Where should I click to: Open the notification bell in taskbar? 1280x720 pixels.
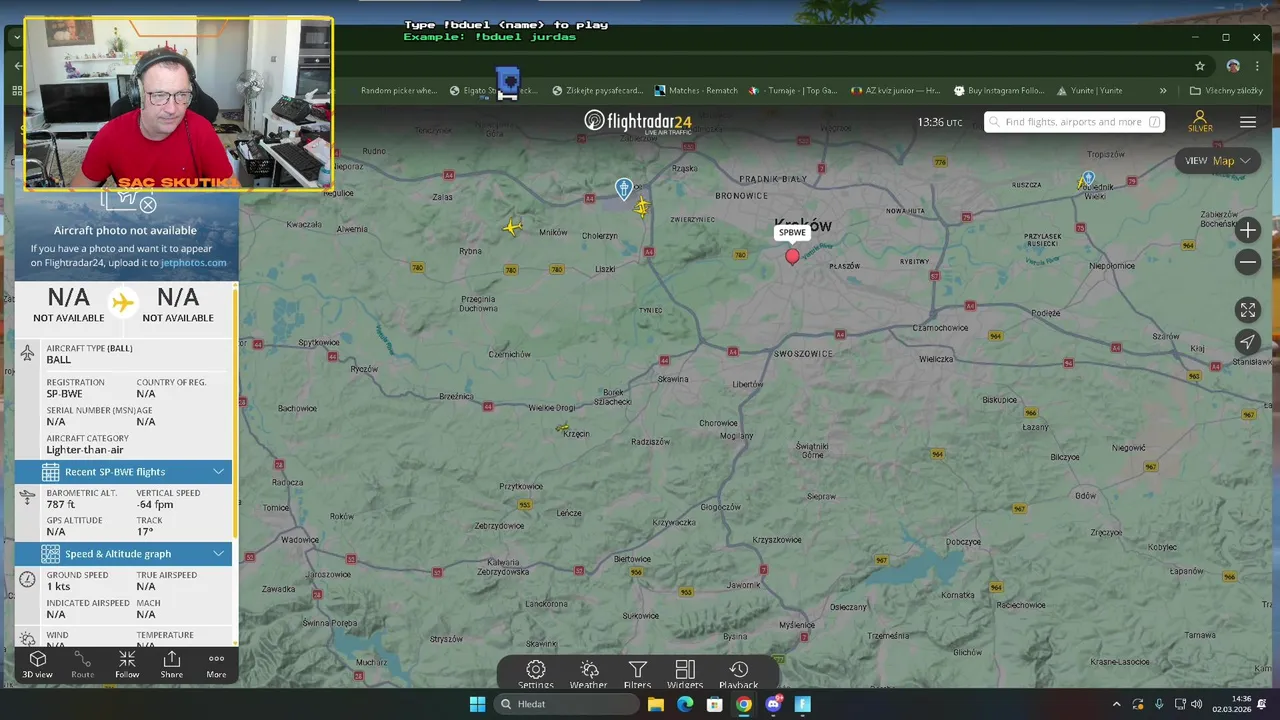tap(1261, 704)
